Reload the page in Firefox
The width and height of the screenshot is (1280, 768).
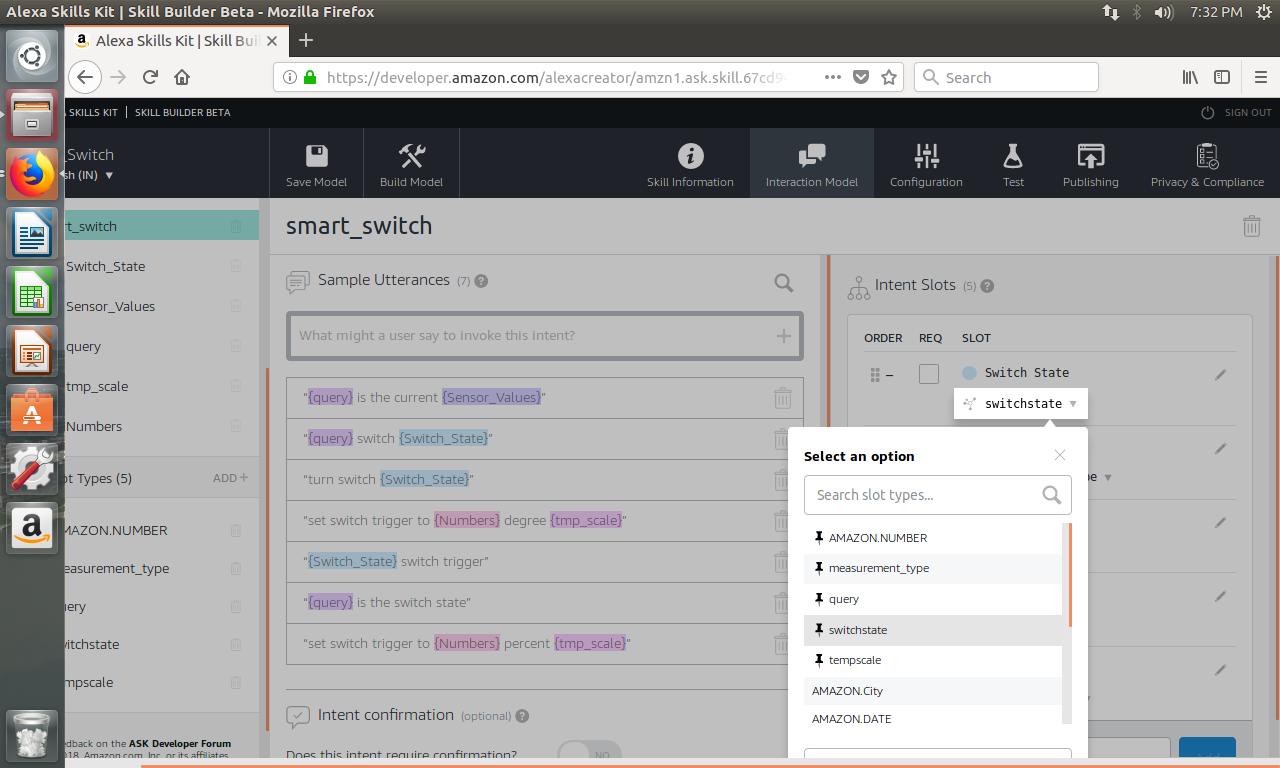[150, 77]
